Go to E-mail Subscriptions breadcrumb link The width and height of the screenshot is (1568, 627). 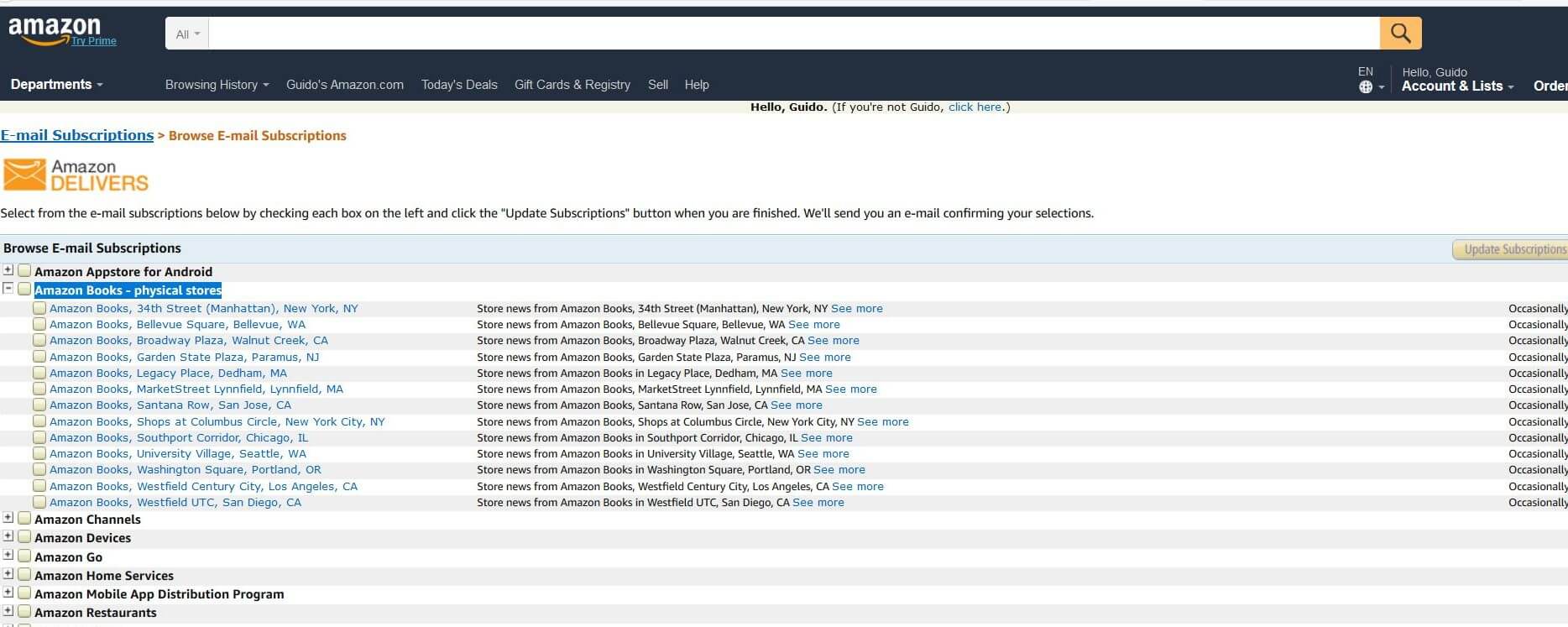coord(77,135)
